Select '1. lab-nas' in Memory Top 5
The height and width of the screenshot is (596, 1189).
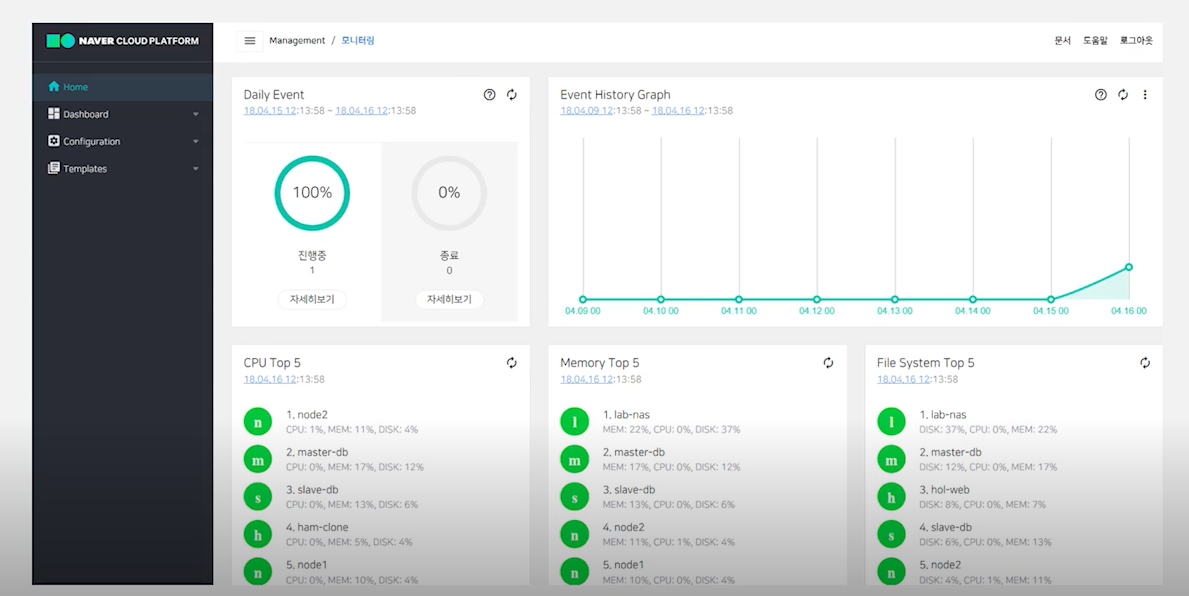pyautogui.click(x=626, y=415)
